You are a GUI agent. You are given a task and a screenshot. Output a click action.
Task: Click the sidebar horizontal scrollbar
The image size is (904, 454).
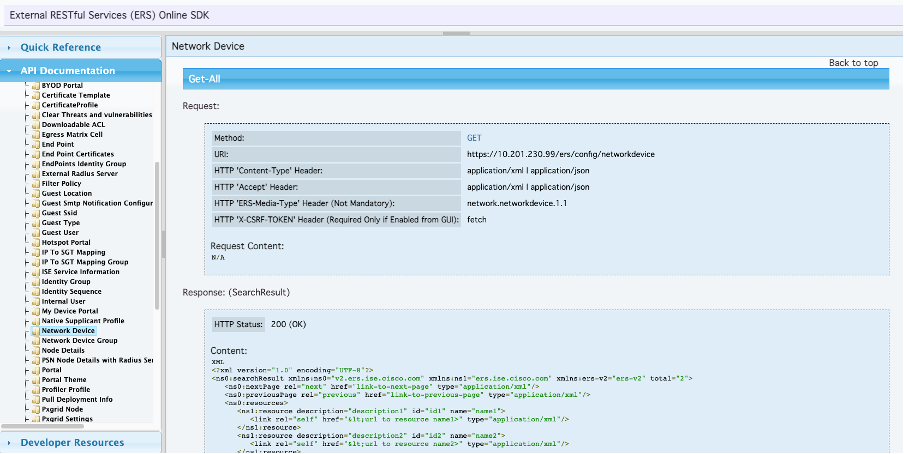pyautogui.click(x=43, y=426)
